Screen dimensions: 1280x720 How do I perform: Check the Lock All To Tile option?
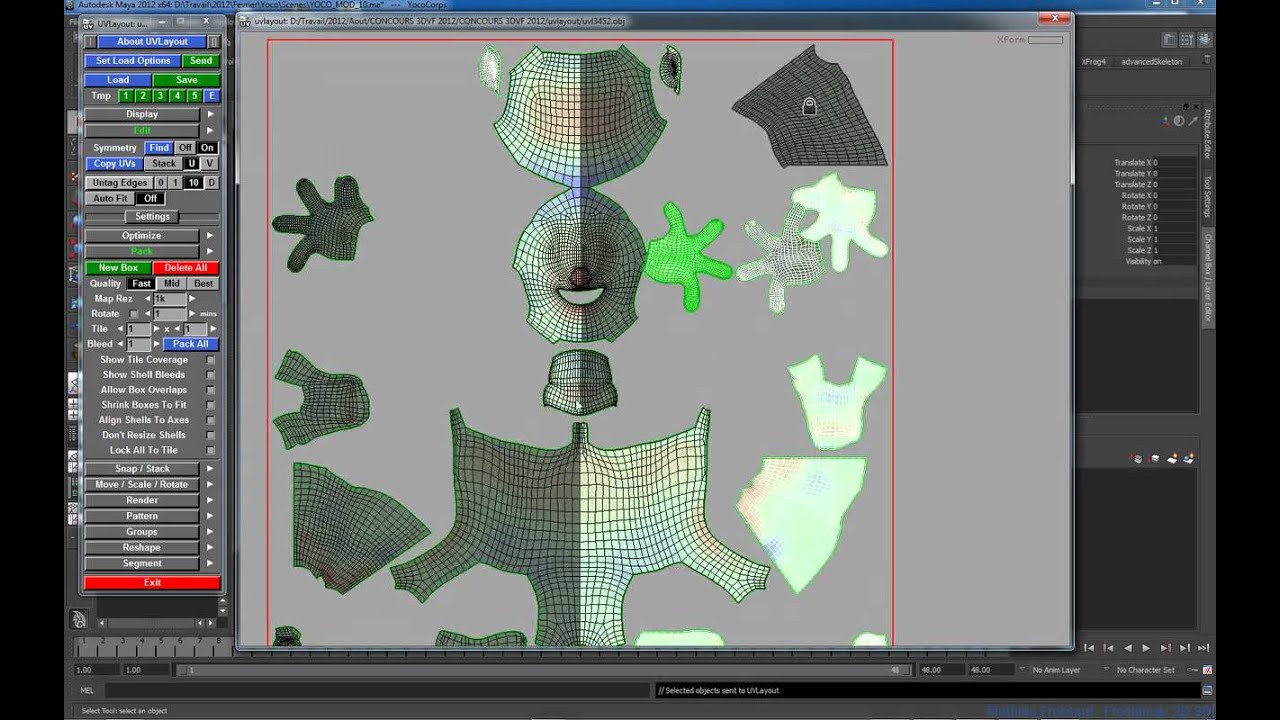[210, 450]
